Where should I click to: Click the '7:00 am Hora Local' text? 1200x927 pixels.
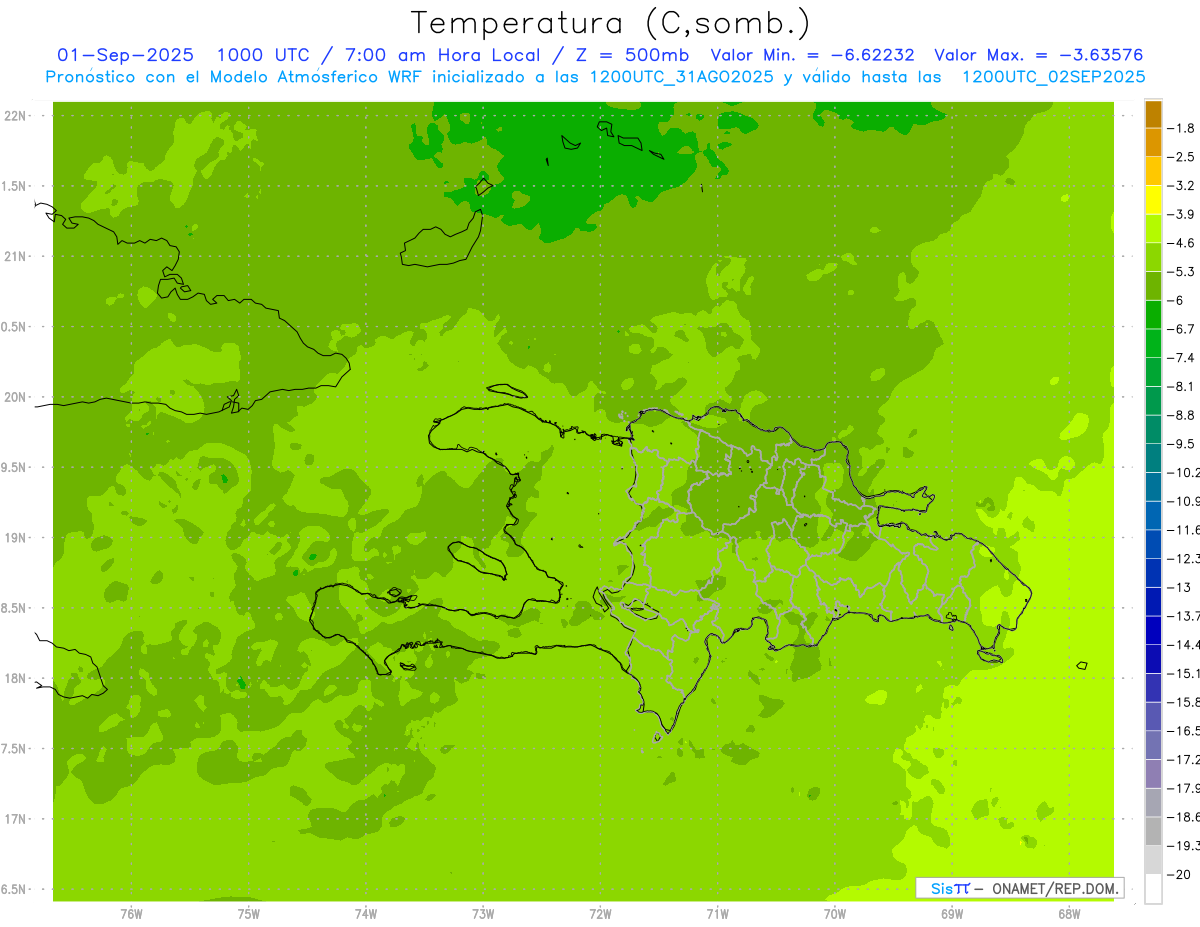(441, 55)
